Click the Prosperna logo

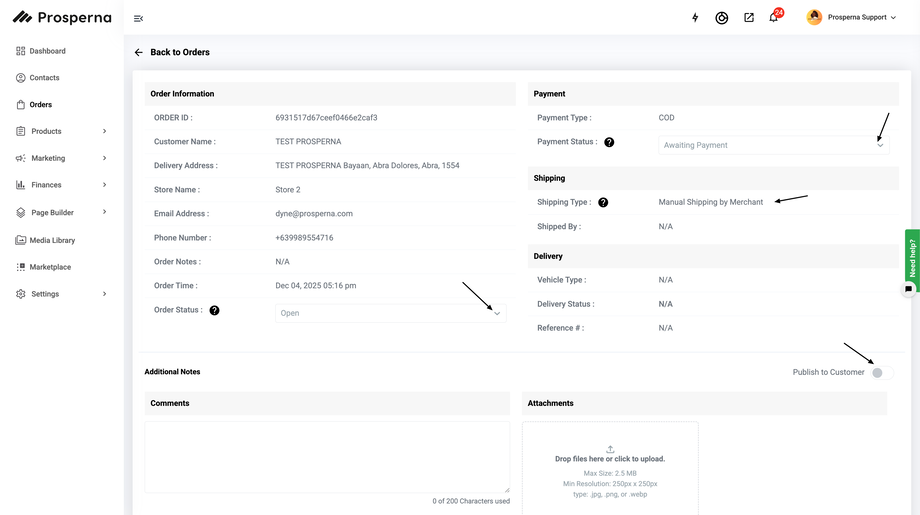(x=61, y=18)
